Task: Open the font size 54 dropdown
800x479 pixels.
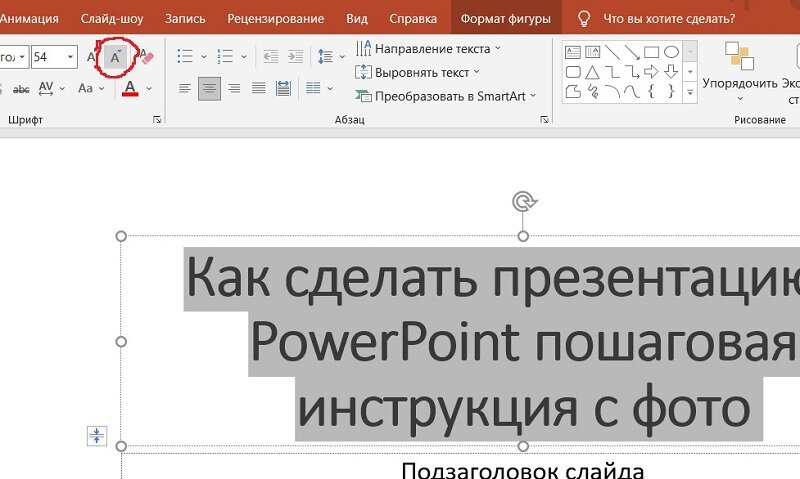Action: (70, 57)
